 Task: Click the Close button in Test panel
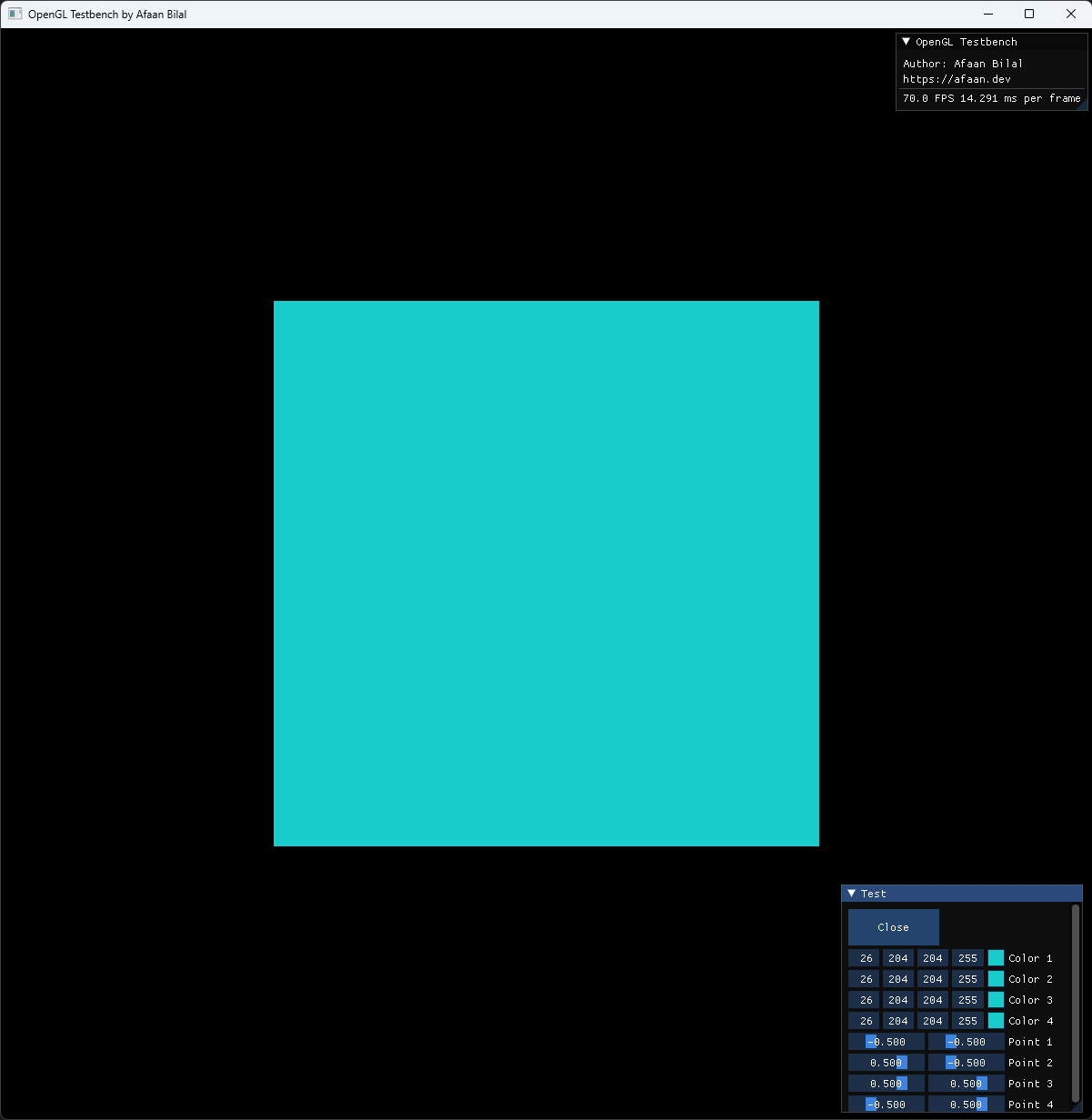pyautogui.click(x=894, y=927)
